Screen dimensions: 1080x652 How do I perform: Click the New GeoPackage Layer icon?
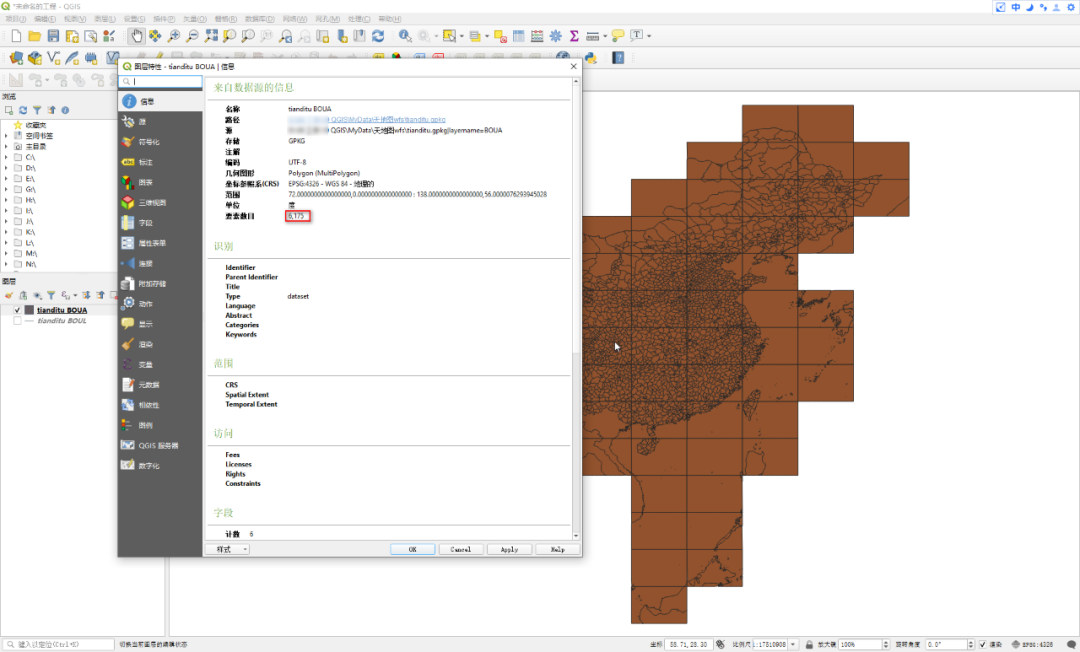click(x=34, y=58)
